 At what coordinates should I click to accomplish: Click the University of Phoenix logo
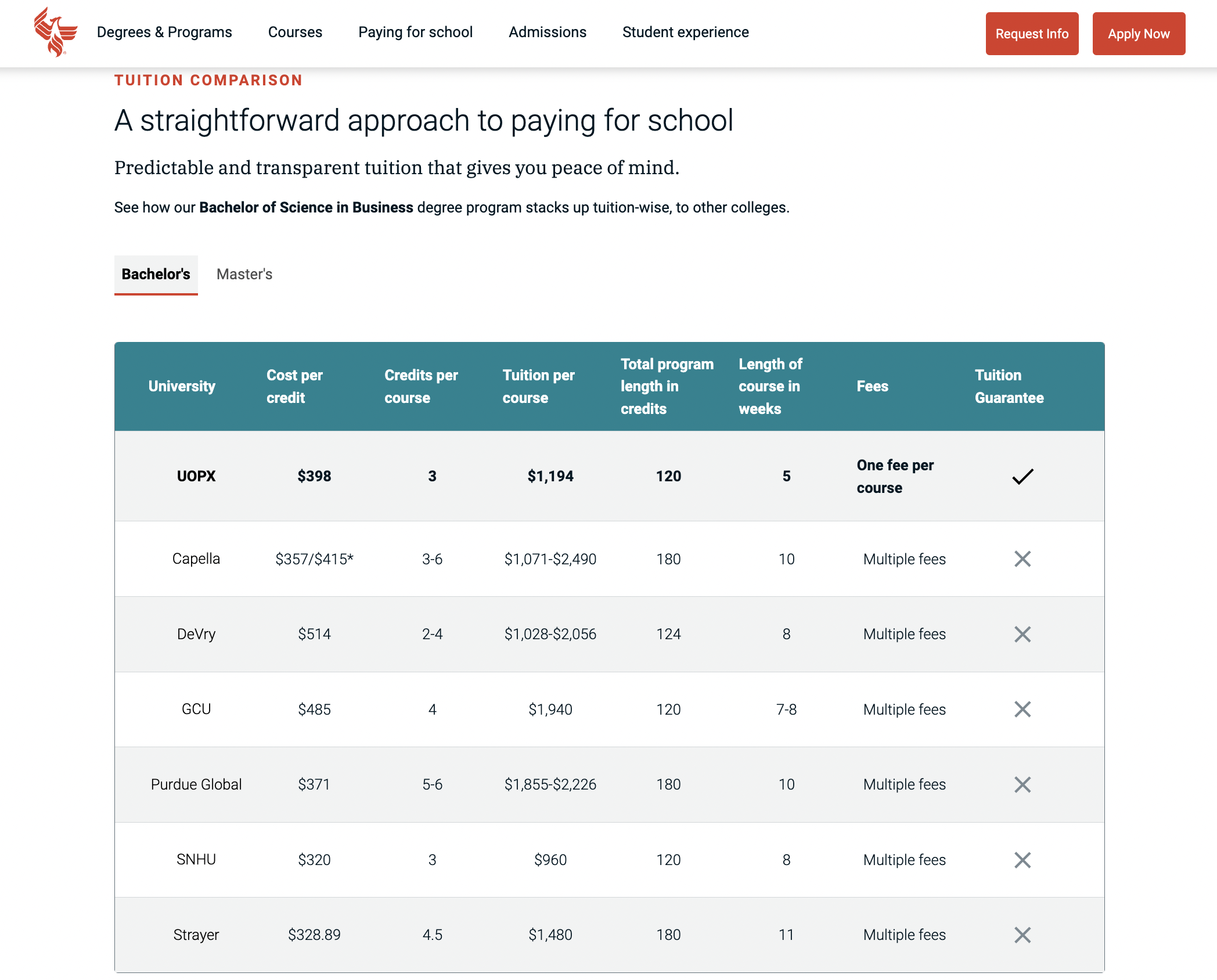(x=55, y=32)
